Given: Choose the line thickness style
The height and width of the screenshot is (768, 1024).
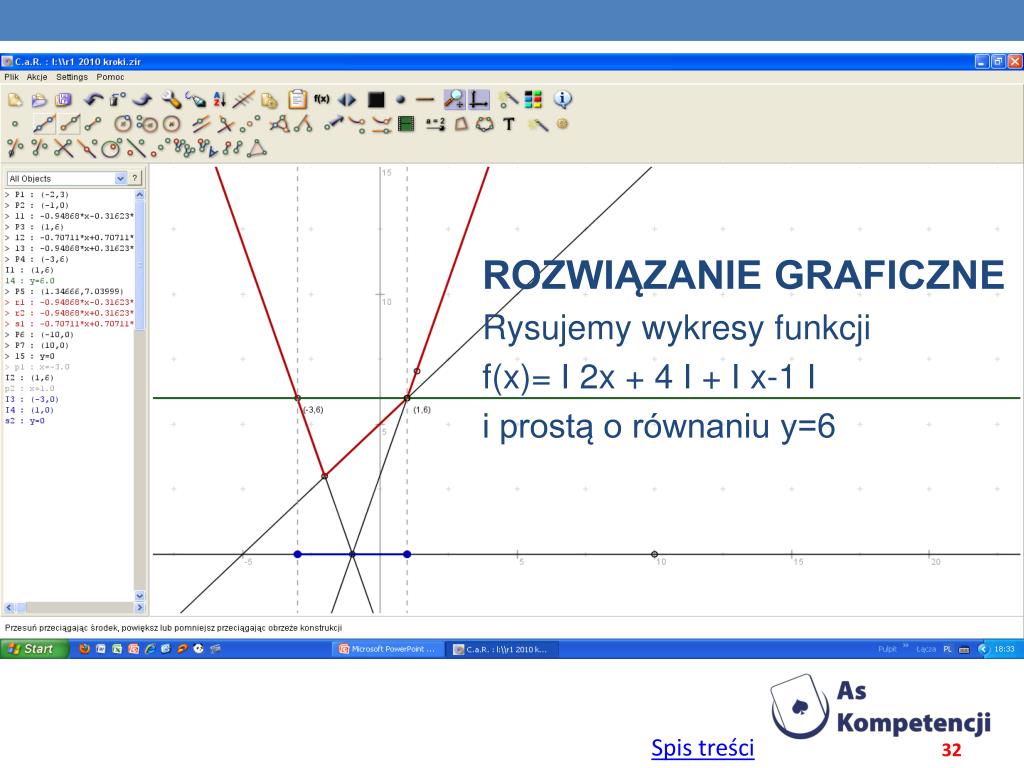Looking at the screenshot, I should (425, 100).
